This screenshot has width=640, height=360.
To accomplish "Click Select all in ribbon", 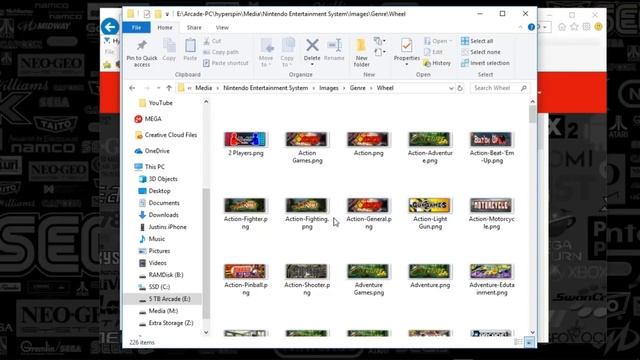I will 477,41.
